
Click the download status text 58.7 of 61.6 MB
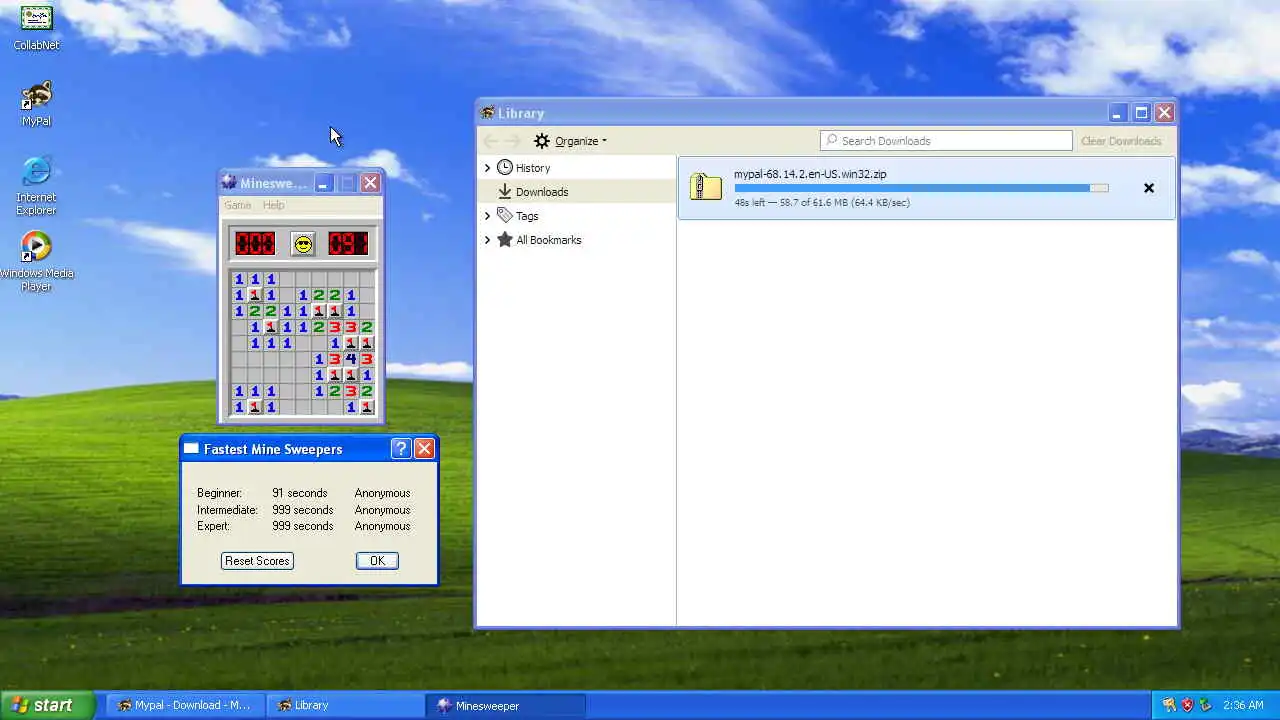click(822, 203)
